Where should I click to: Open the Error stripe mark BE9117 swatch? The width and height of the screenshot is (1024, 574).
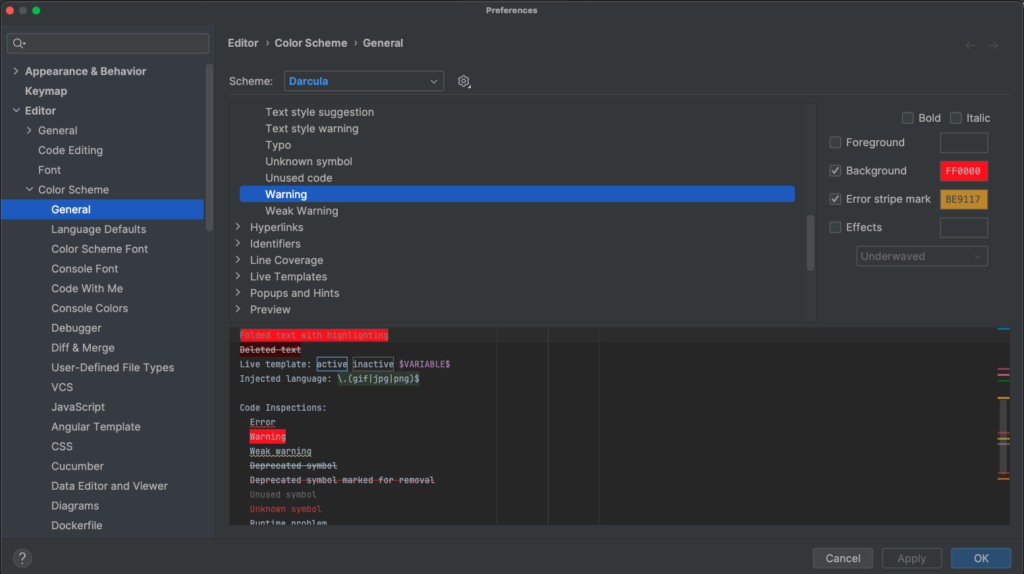(x=963, y=199)
